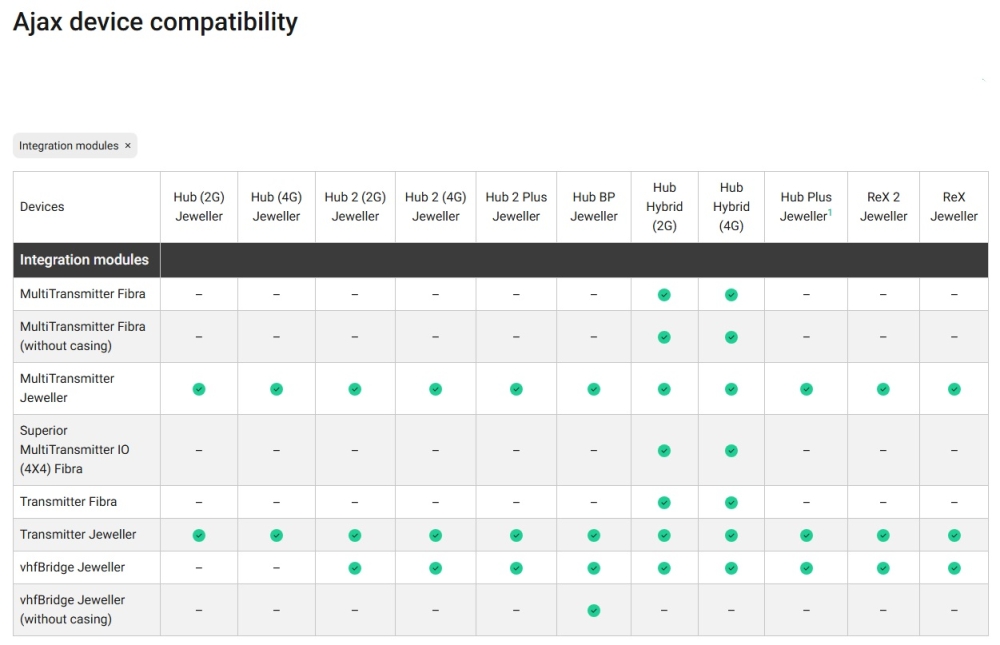Click MultiTransmitter Fibra checkmark under Hub Hybrid (2G)

point(664,295)
